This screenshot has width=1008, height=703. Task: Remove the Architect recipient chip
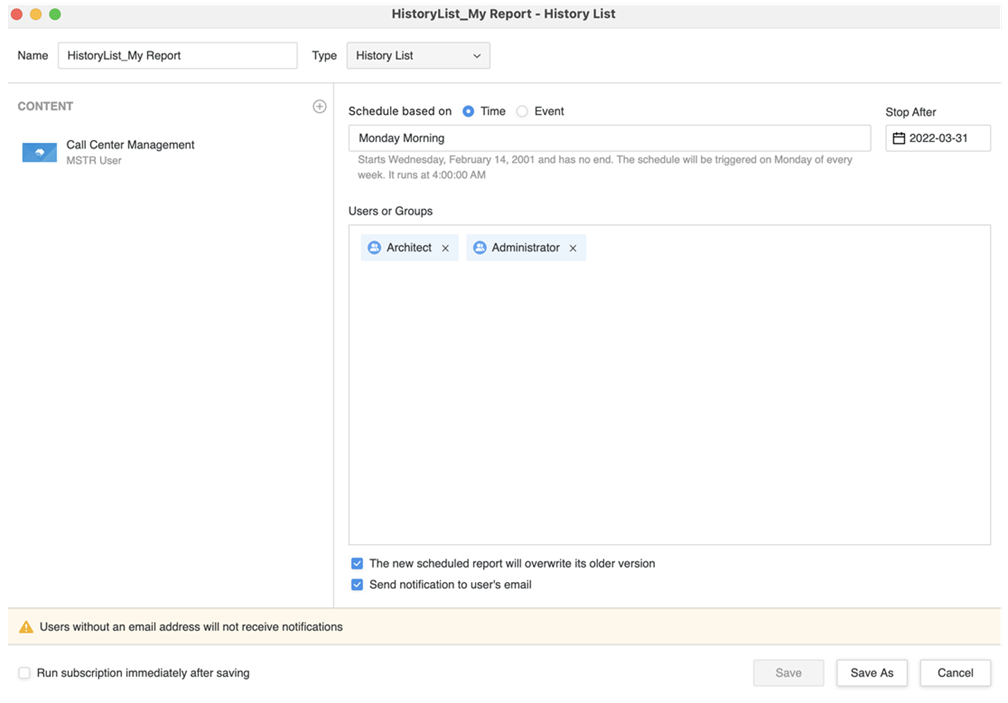445,248
